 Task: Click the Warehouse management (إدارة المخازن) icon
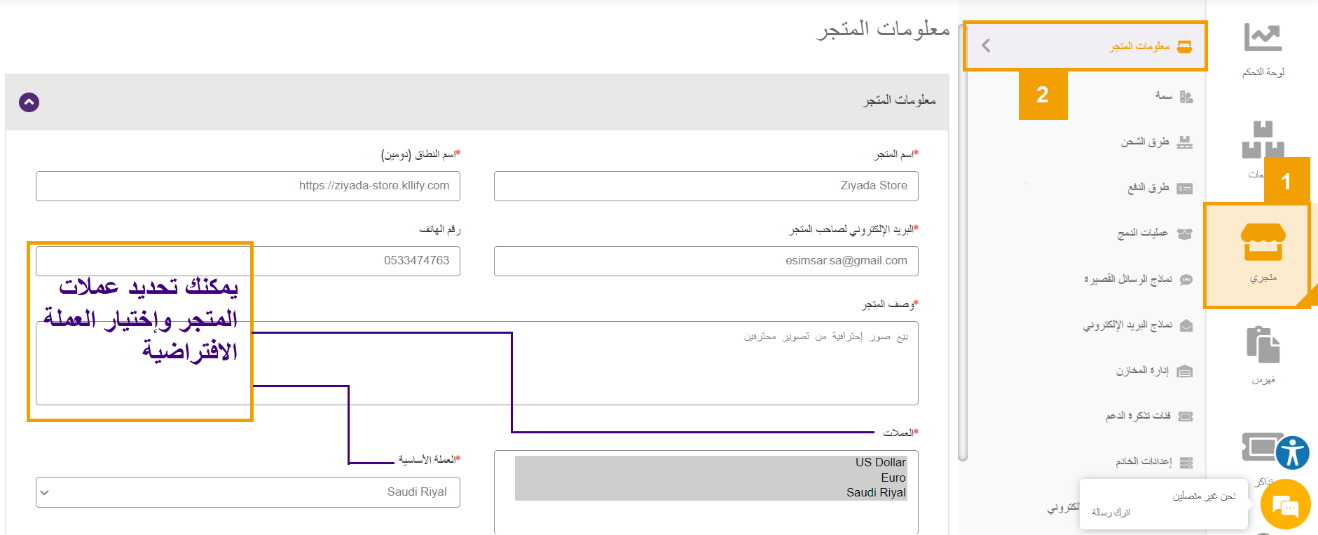tap(1185, 371)
